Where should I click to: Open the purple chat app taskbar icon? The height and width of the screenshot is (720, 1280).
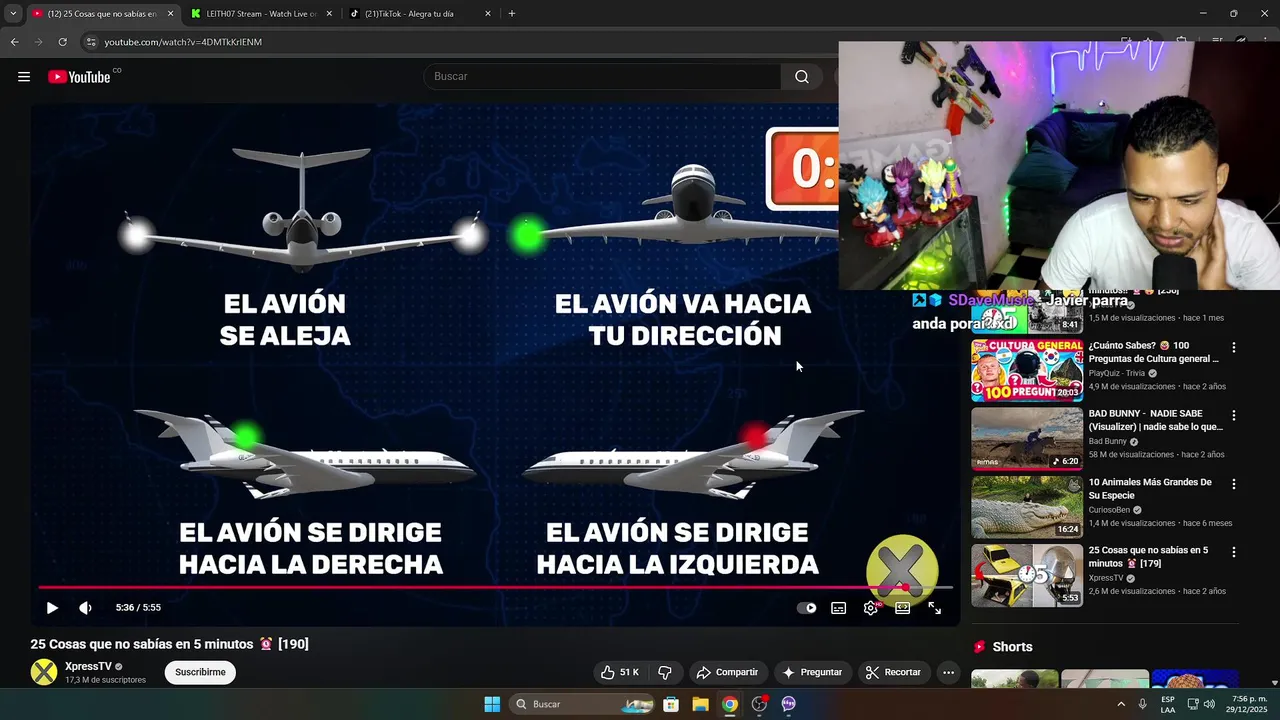pos(789,704)
